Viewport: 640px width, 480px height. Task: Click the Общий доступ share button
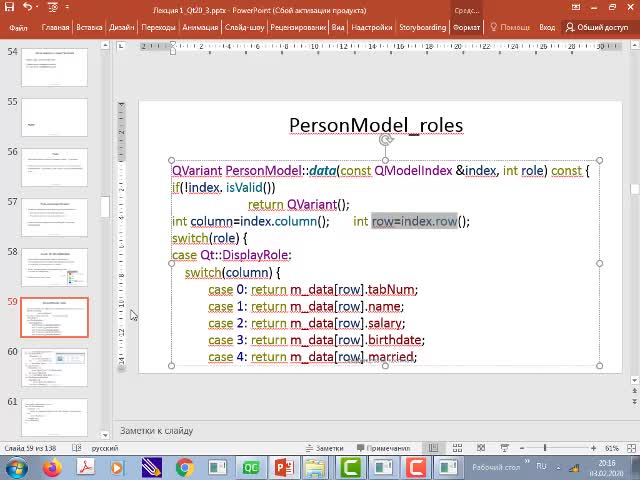click(x=597, y=27)
